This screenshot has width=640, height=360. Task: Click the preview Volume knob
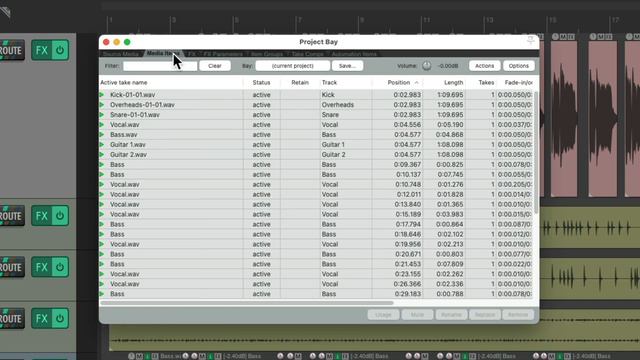pos(427,66)
